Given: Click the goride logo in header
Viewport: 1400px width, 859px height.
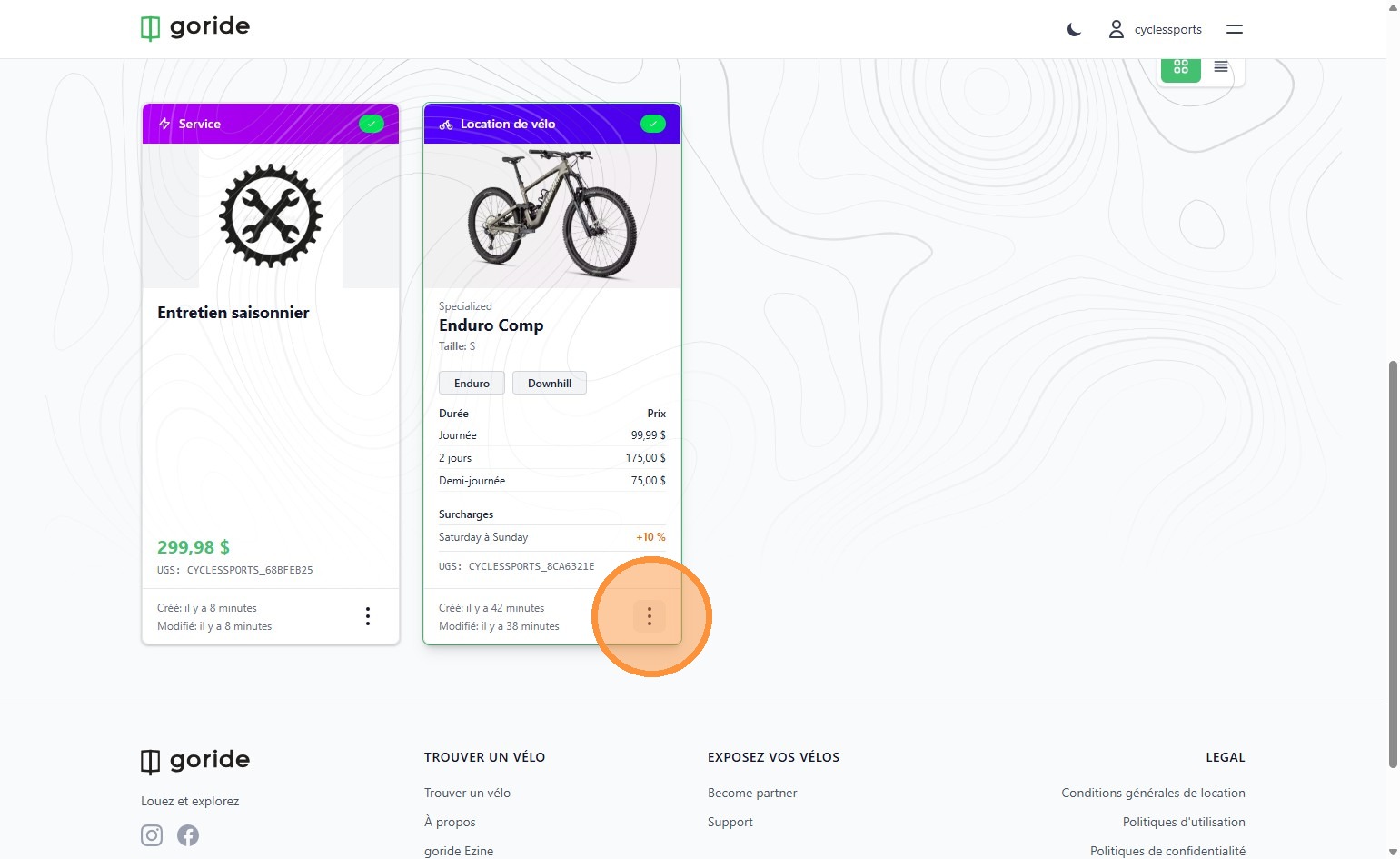Looking at the screenshot, I should [195, 28].
